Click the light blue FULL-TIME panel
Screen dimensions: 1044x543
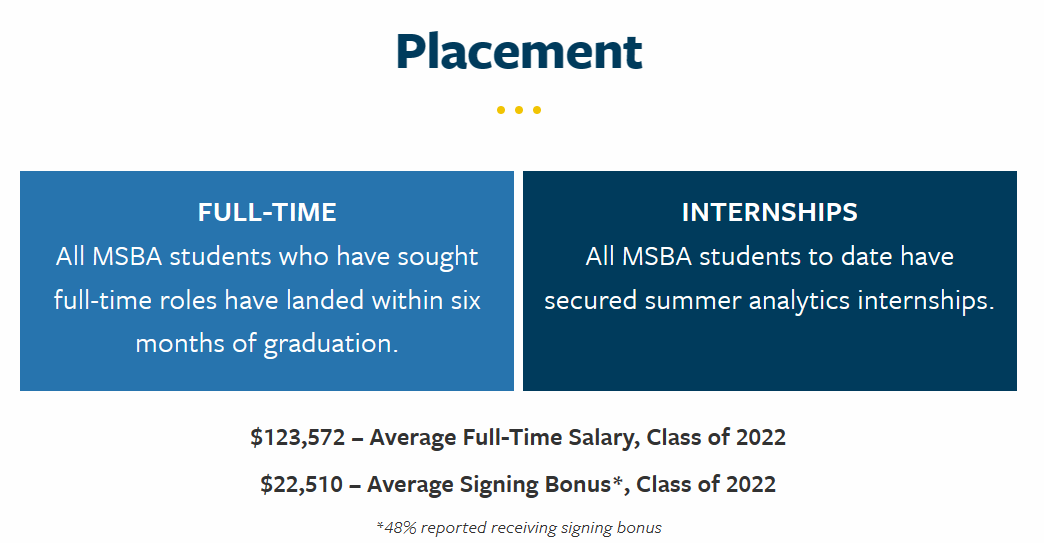coord(267,281)
